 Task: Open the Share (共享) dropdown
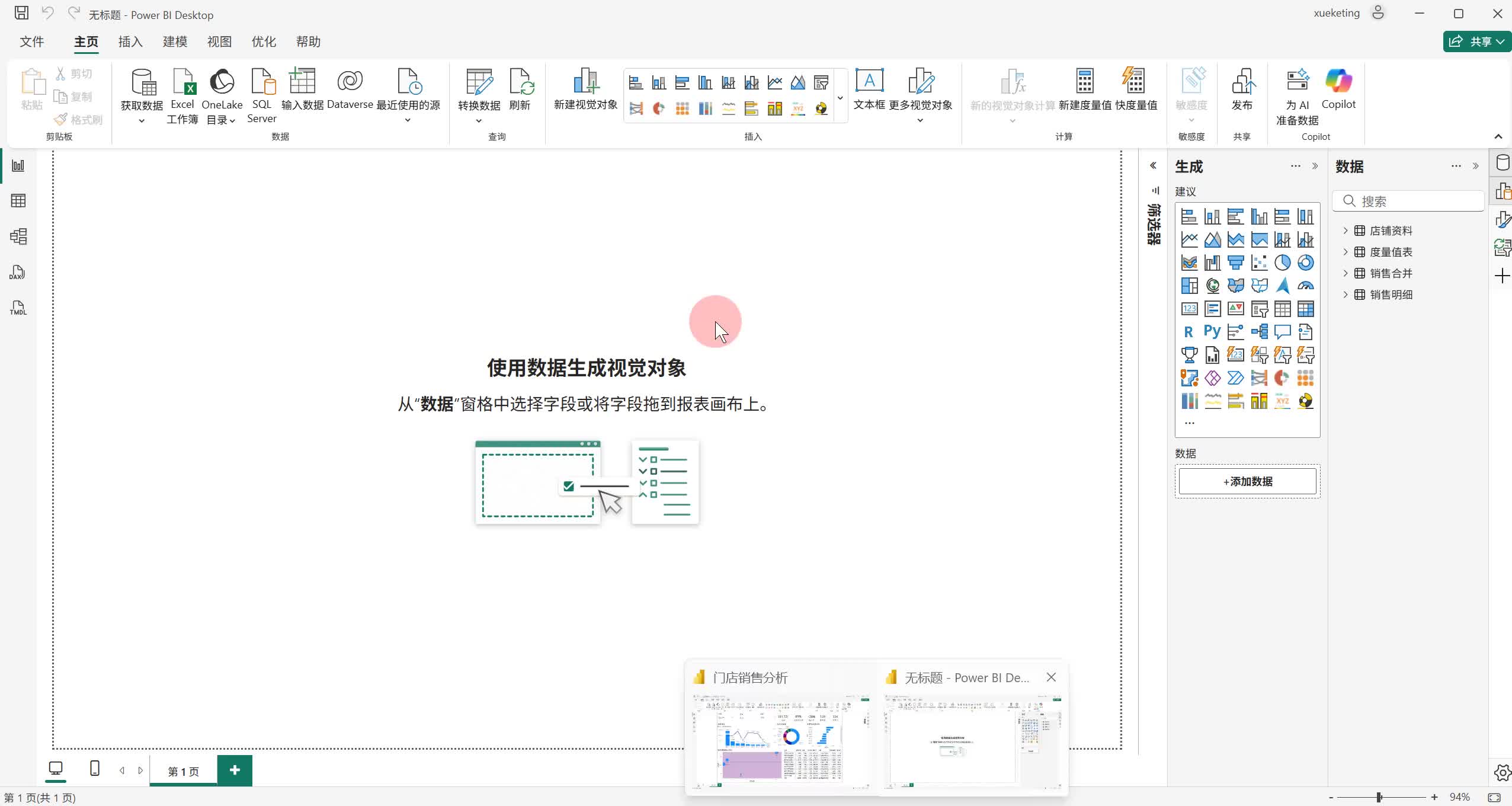point(1477,41)
